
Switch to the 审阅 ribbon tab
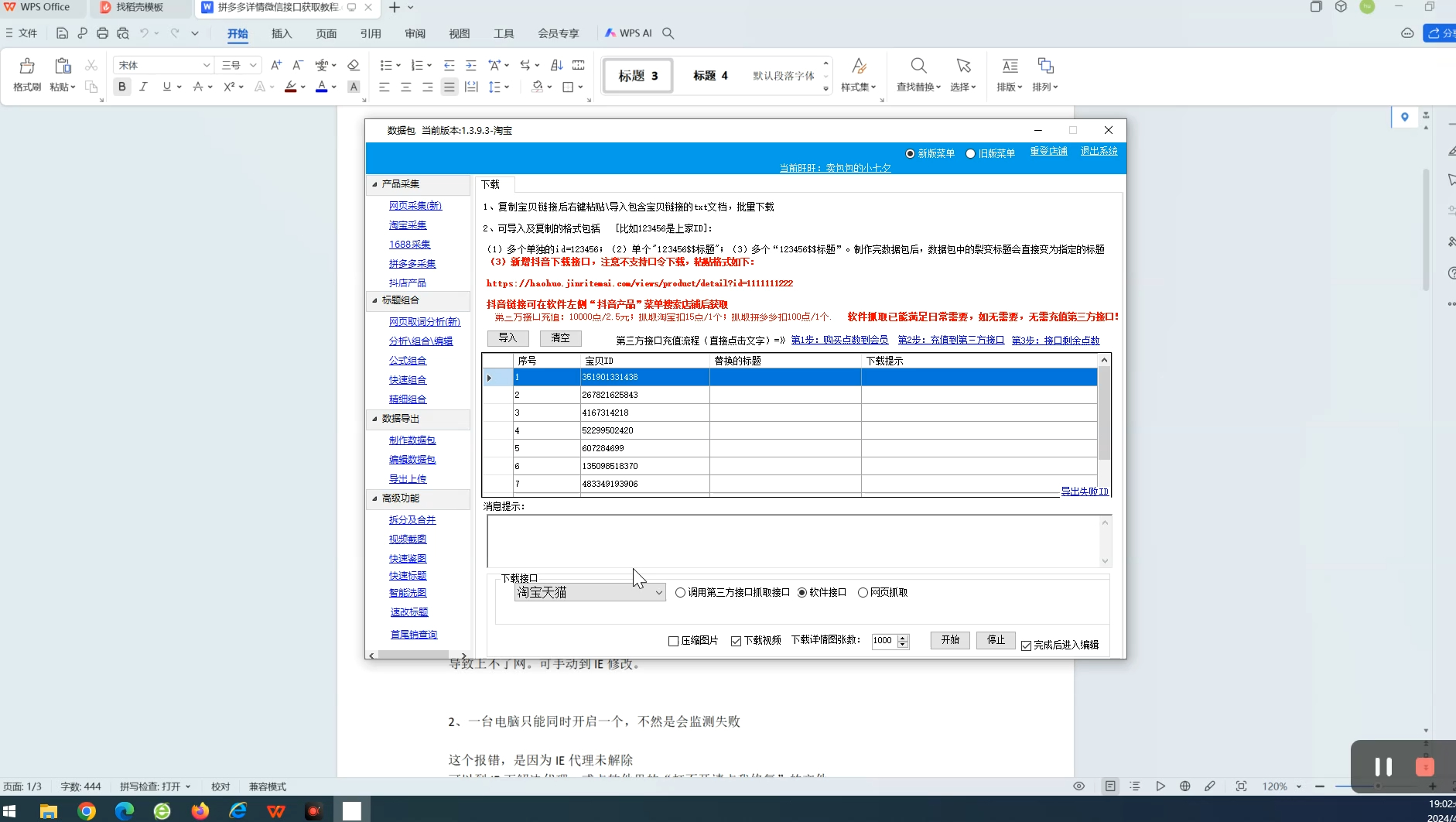click(x=415, y=33)
